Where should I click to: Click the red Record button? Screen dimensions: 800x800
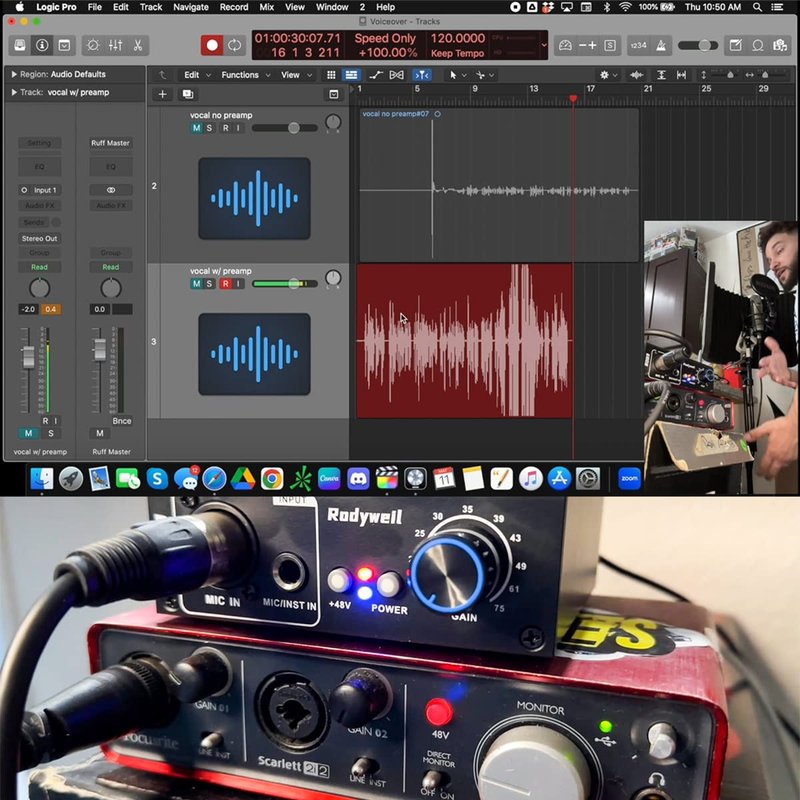pos(212,45)
